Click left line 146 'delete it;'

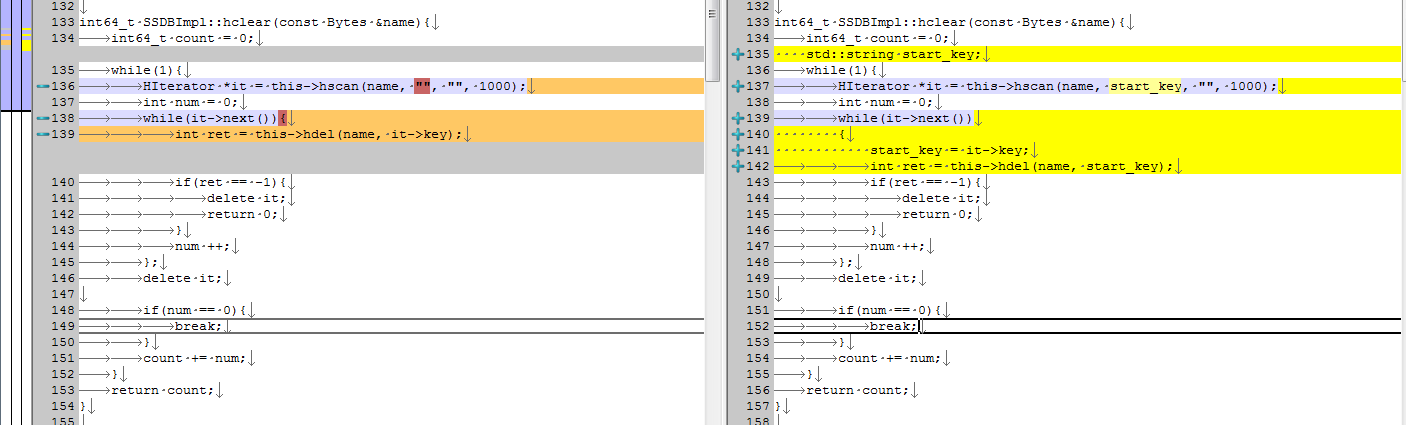183,278
